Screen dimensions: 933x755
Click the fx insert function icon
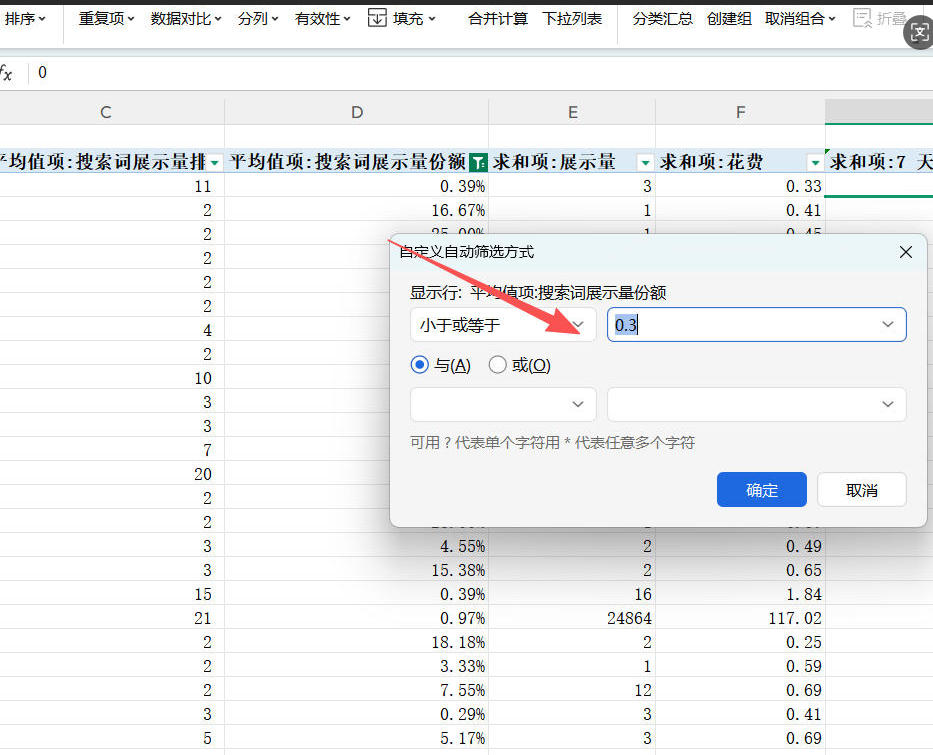coord(6,73)
